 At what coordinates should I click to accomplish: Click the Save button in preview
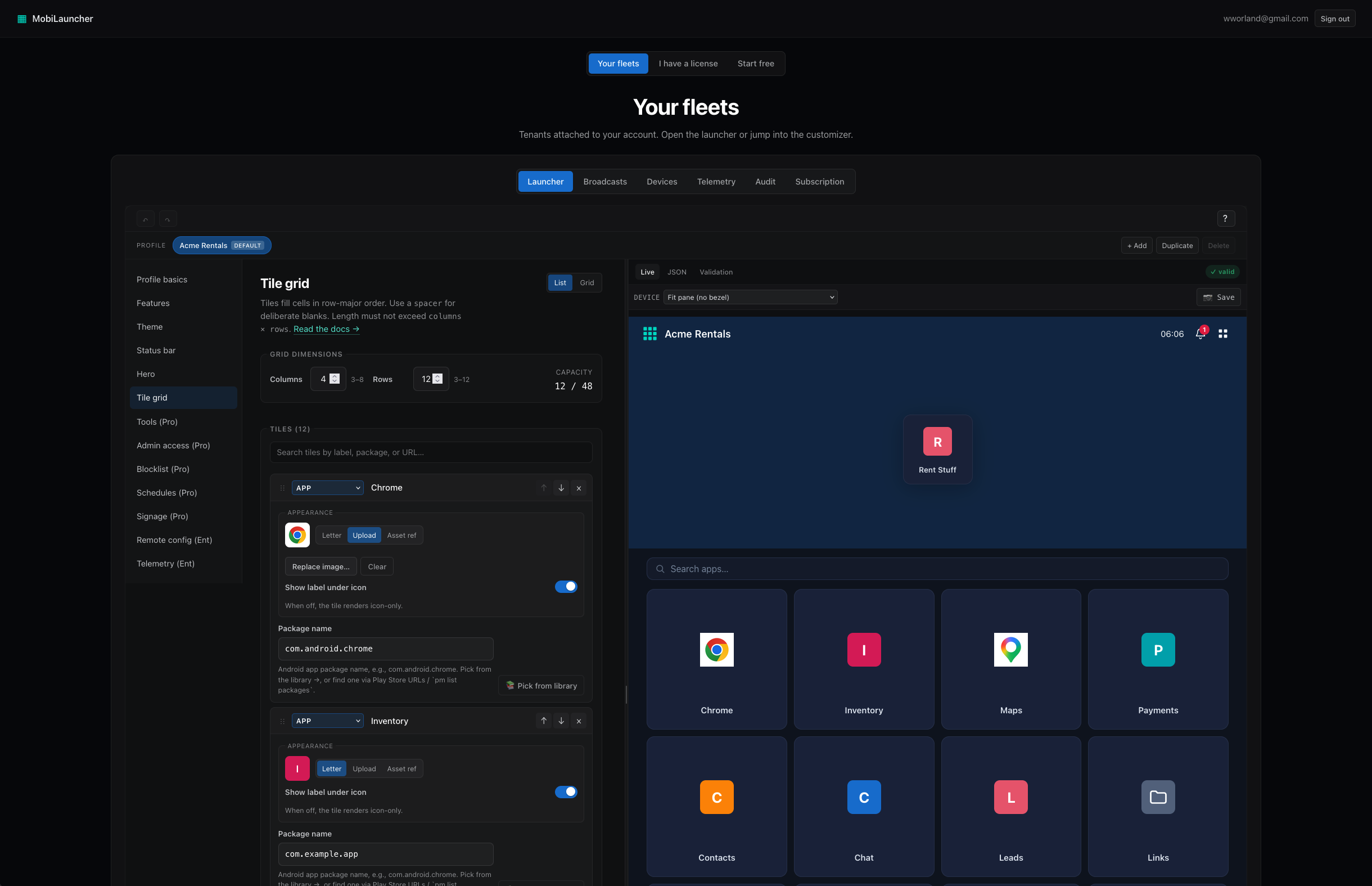pos(1218,298)
